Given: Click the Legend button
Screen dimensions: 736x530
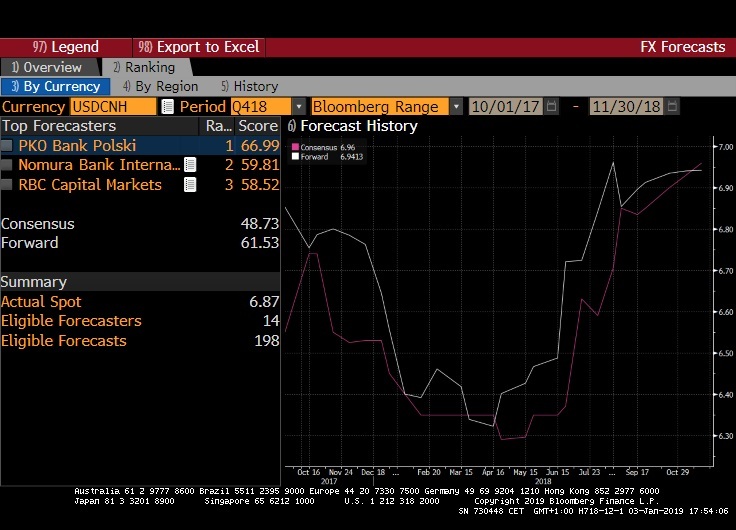Looking at the screenshot, I should tap(65, 47).
